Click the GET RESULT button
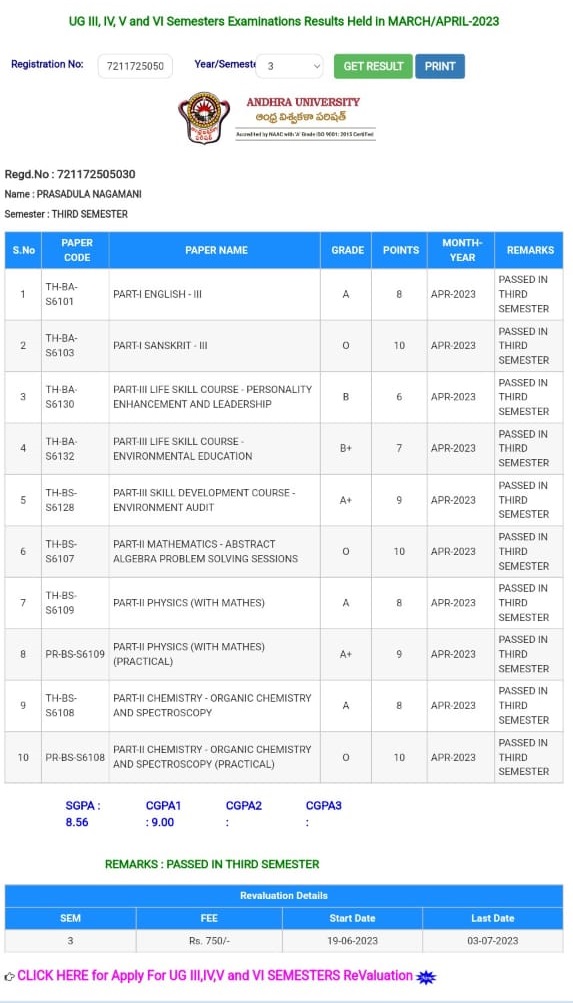573x1003 pixels. (373, 66)
